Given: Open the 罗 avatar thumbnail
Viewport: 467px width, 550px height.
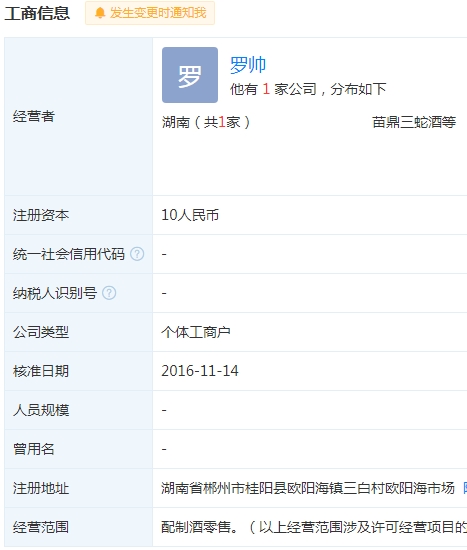Looking at the screenshot, I should (x=190, y=75).
